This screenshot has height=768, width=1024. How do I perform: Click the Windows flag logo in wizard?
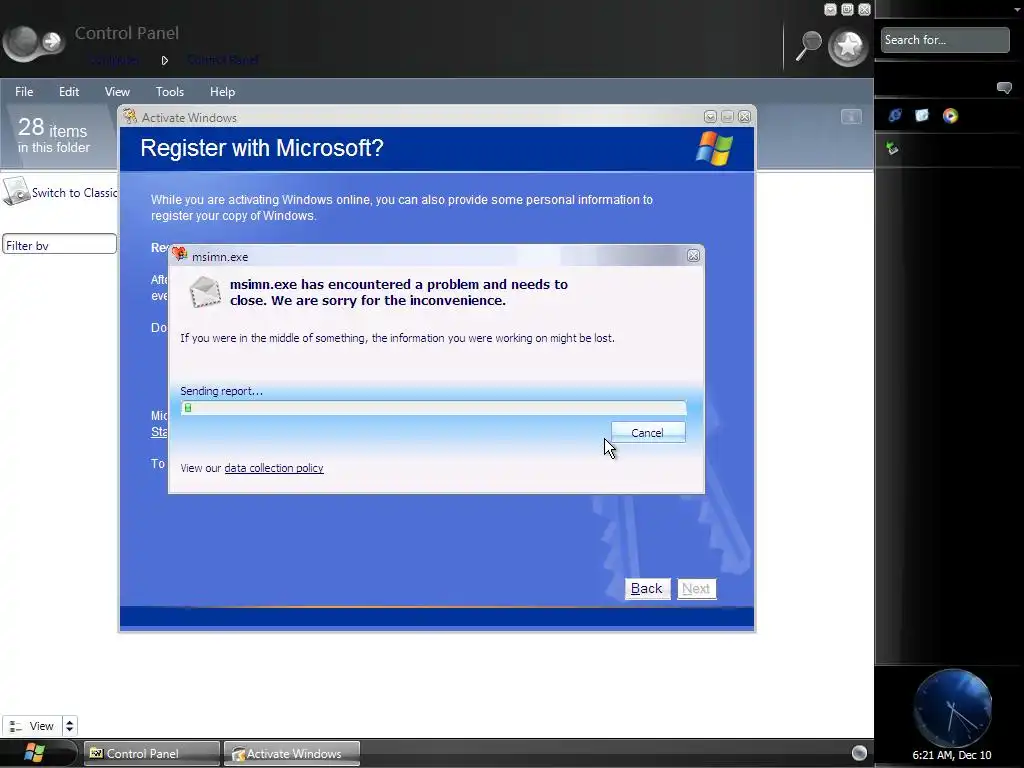[714, 148]
